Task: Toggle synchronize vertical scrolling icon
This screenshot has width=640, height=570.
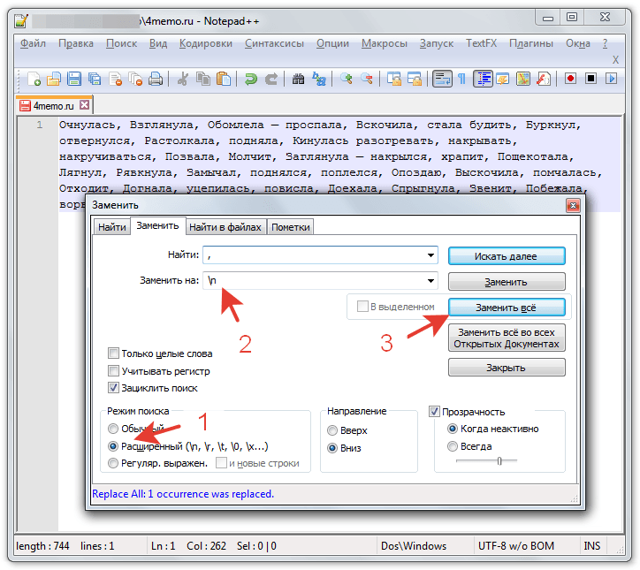Action: (394, 78)
